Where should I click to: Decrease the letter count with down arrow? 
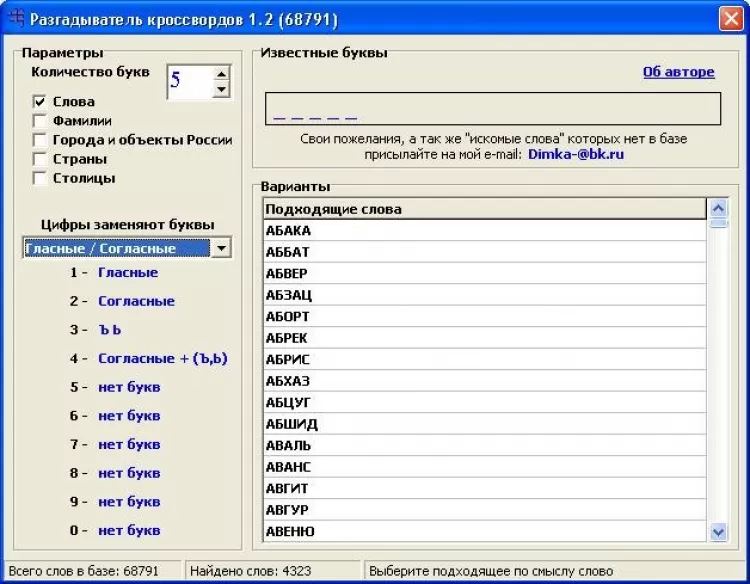tap(221, 90)
